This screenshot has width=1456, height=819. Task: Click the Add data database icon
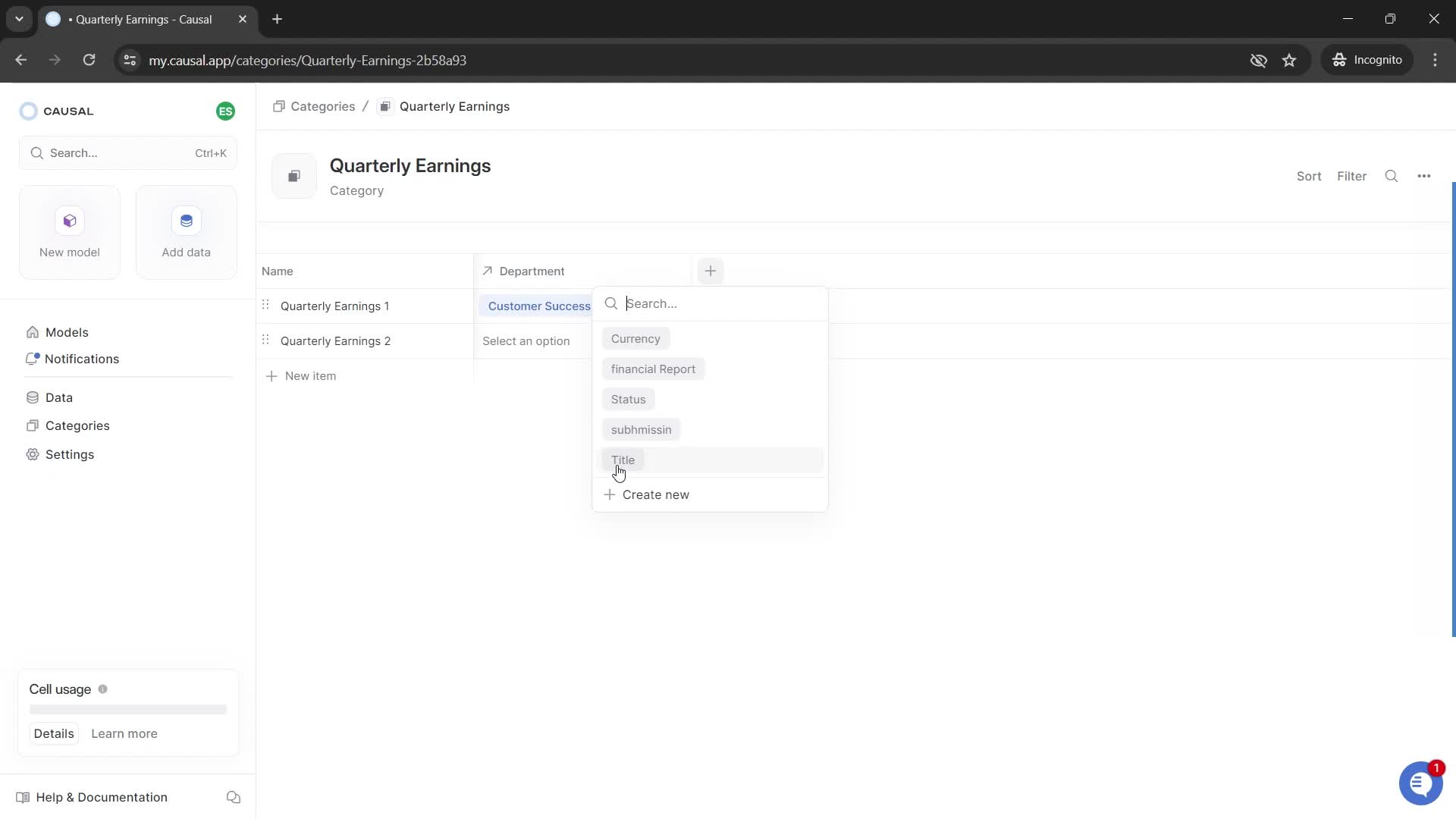coord(187,221)
